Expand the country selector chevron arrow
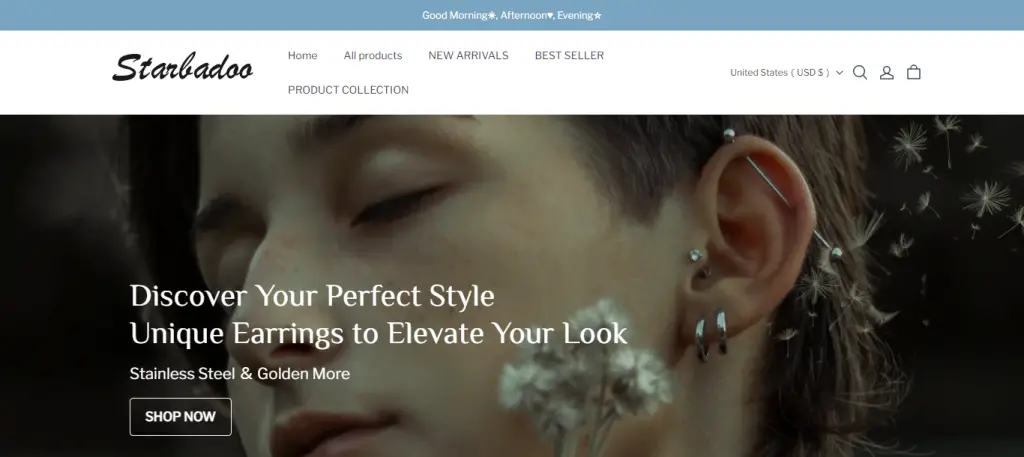1024x457 pixels. click(x=839, y=72)
